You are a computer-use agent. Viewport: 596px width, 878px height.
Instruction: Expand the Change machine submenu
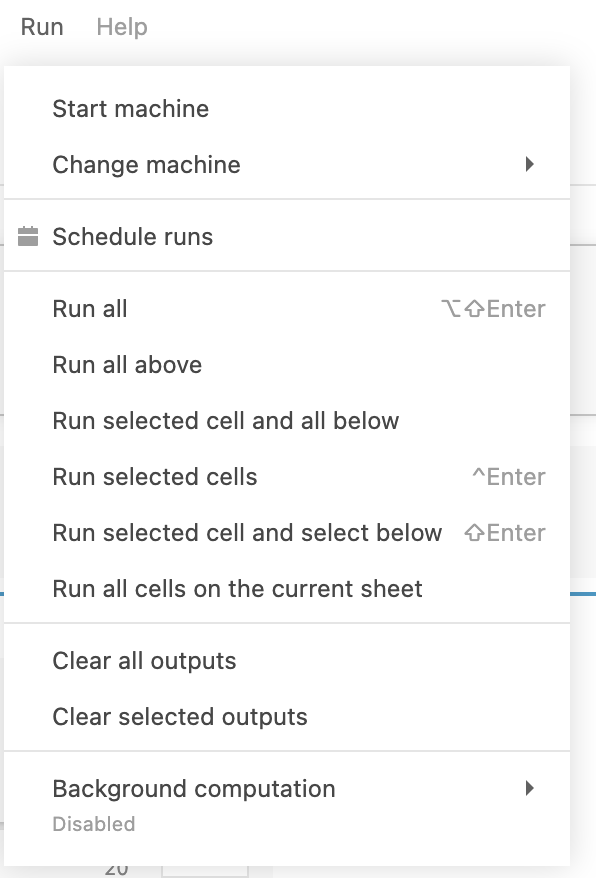point(146,165)
